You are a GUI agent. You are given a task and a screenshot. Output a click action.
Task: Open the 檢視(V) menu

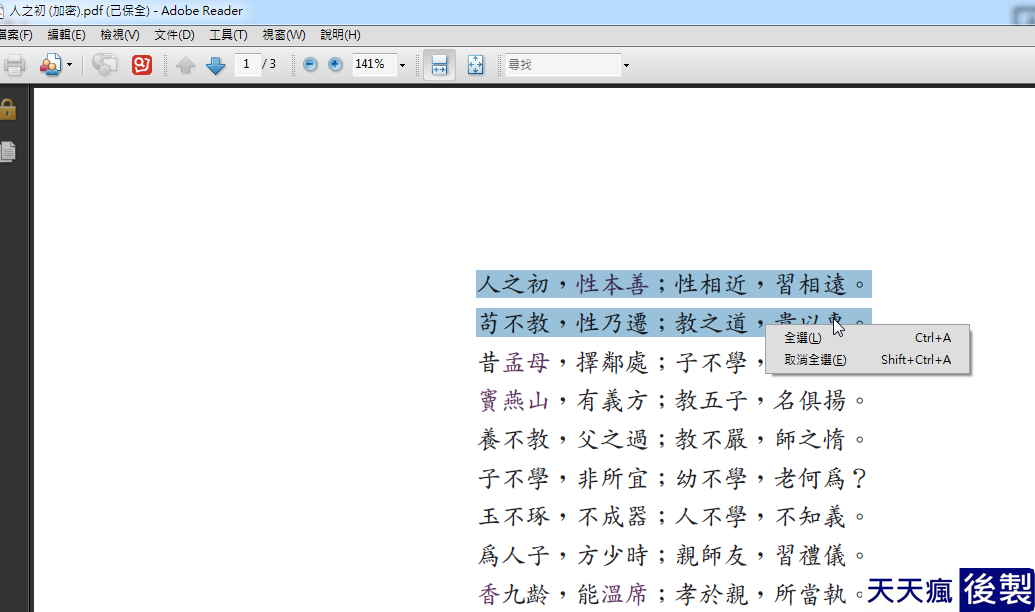pyautogui.click(x=119, y=35)
